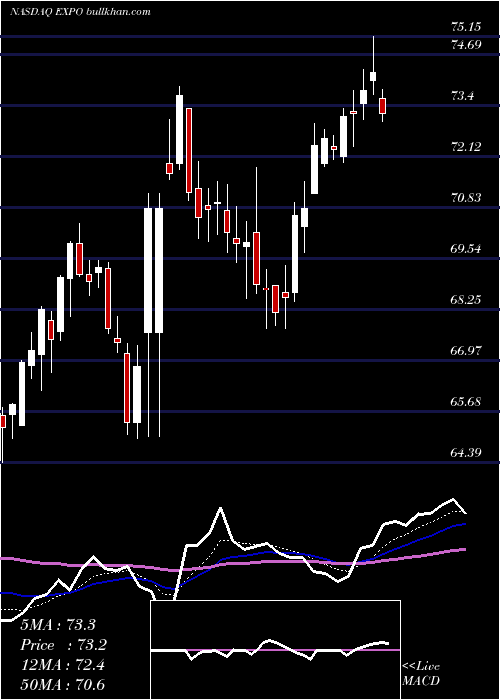Click the latest red candlestick at far right

tap(383, 106)
